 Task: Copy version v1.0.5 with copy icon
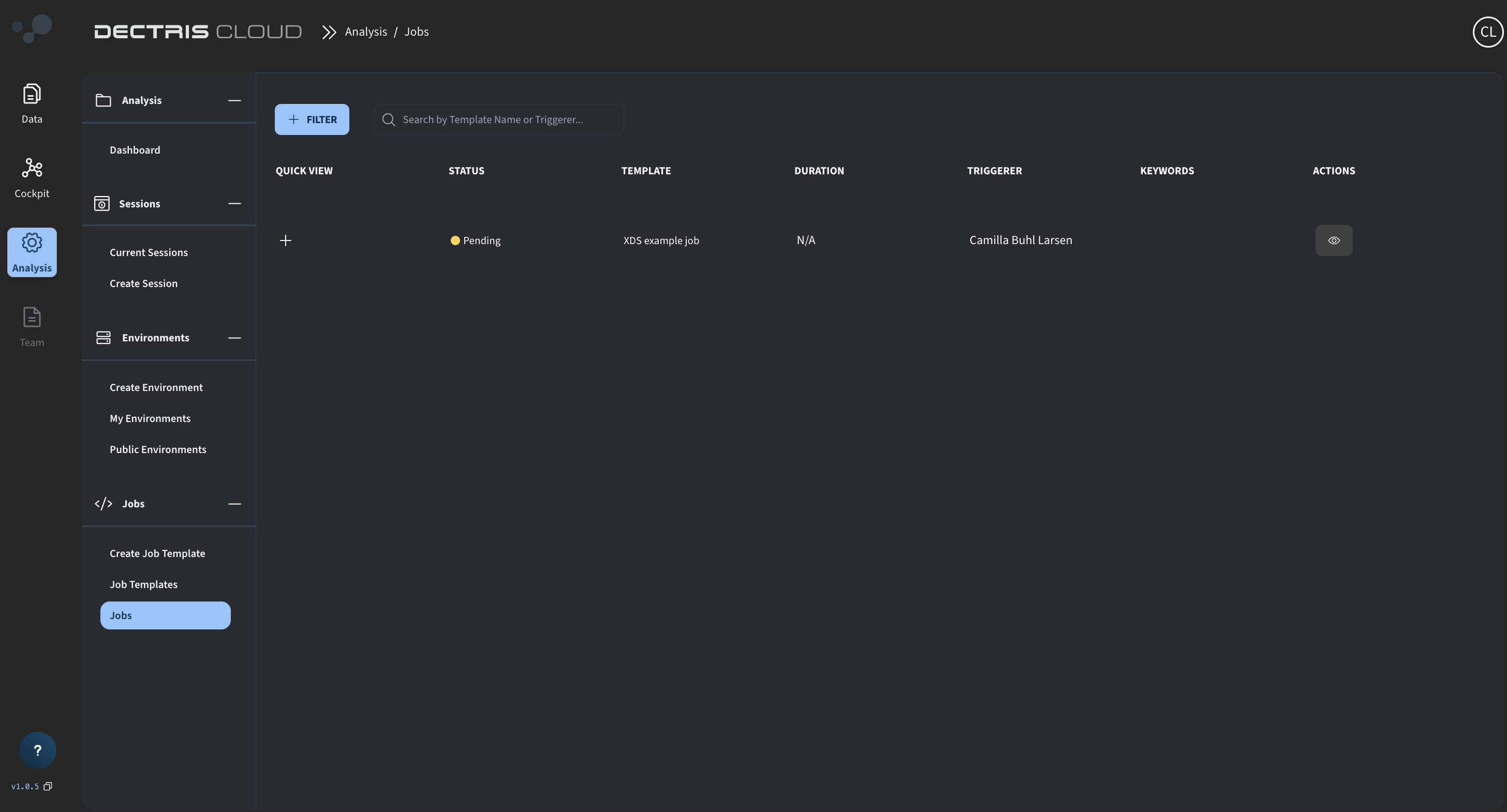tap(48, 786)
